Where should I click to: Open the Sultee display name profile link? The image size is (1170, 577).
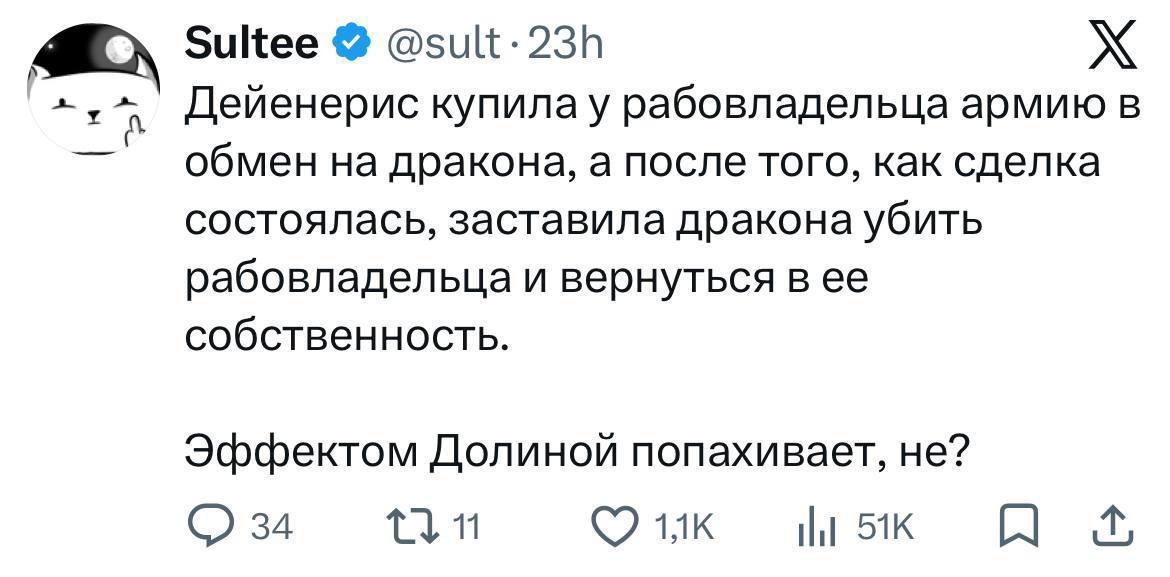click(253, 42)
